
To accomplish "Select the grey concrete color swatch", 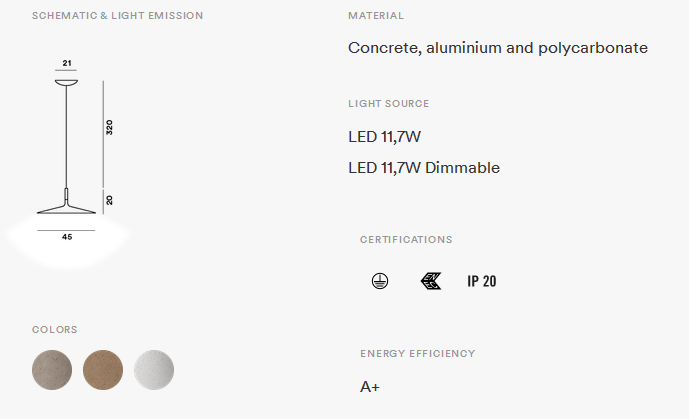I will click(x=52, y=370).
